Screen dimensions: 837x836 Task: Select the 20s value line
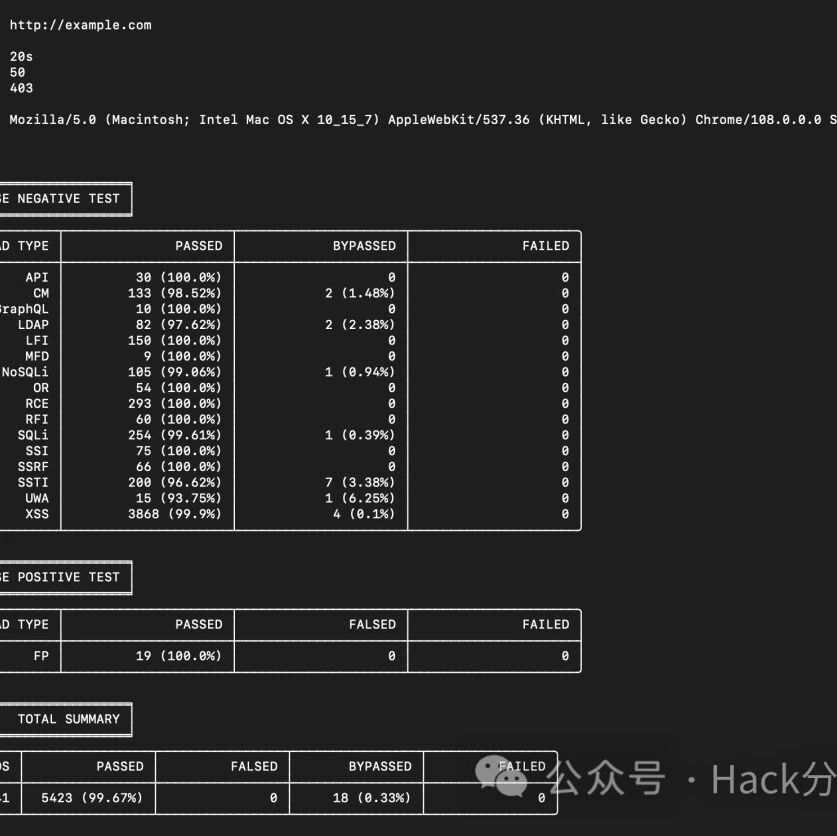coord(21,57)
